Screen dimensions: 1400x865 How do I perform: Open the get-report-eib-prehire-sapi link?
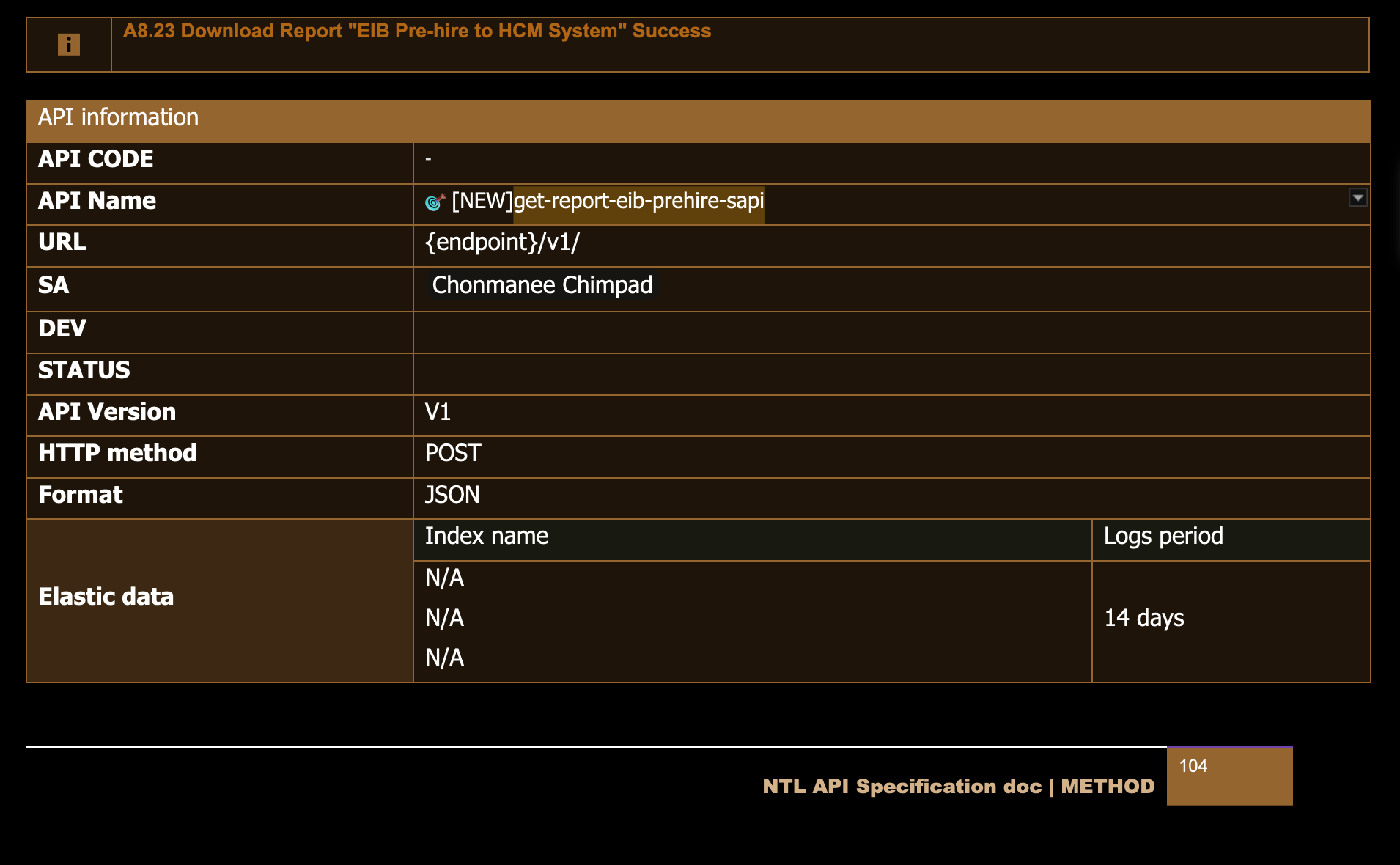638,201
